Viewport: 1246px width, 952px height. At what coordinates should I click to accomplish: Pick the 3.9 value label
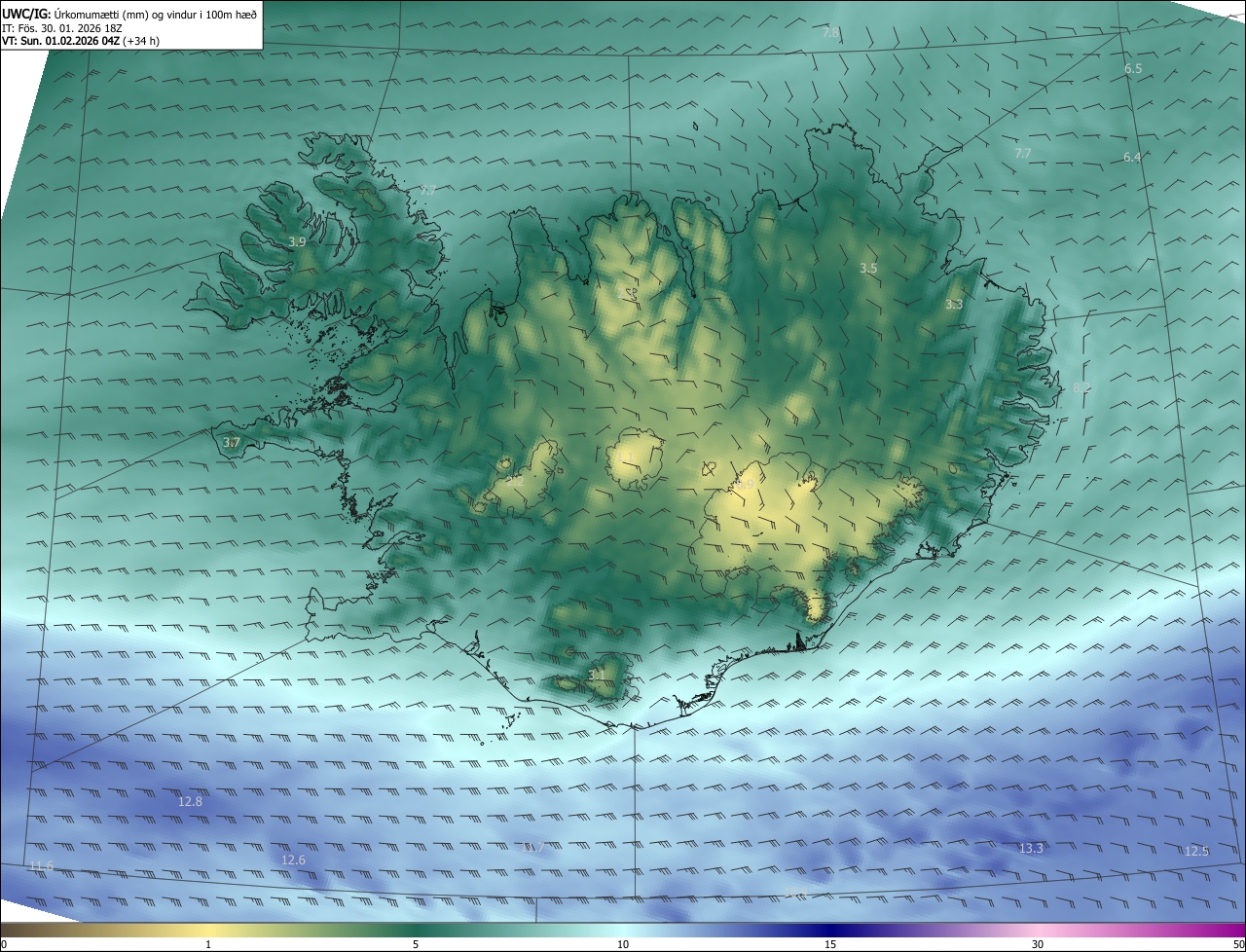pyautogui.click(x=298, y=241)
